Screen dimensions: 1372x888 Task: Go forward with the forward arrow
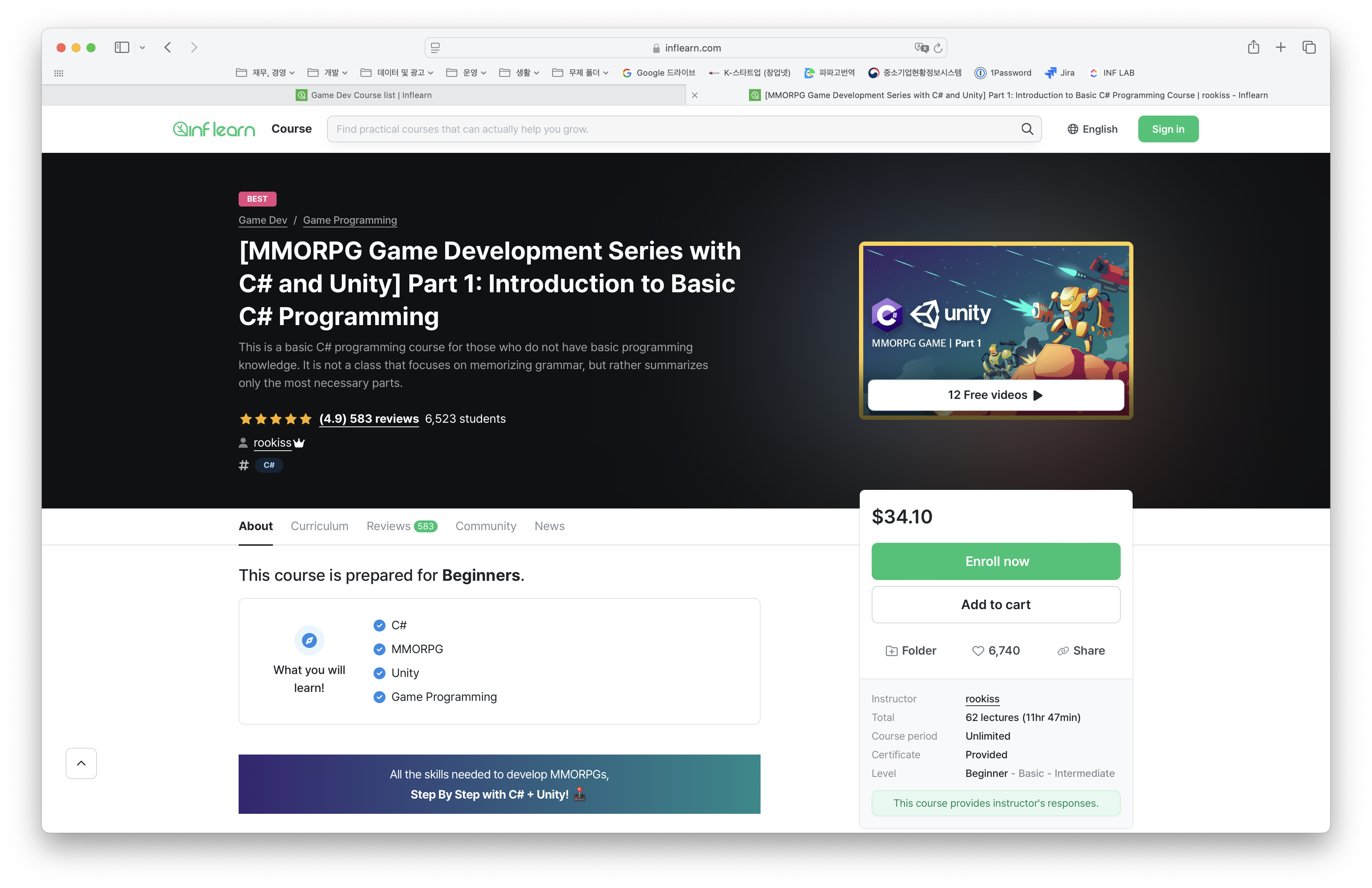194,47
